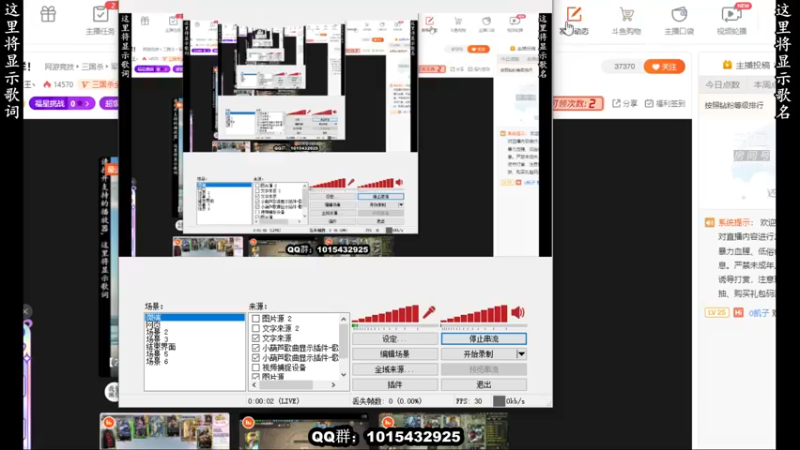Image resolution: width=800 pixels, height=450 pixels.
Task: Click the 37370 follower count
Action: point(624,67)
